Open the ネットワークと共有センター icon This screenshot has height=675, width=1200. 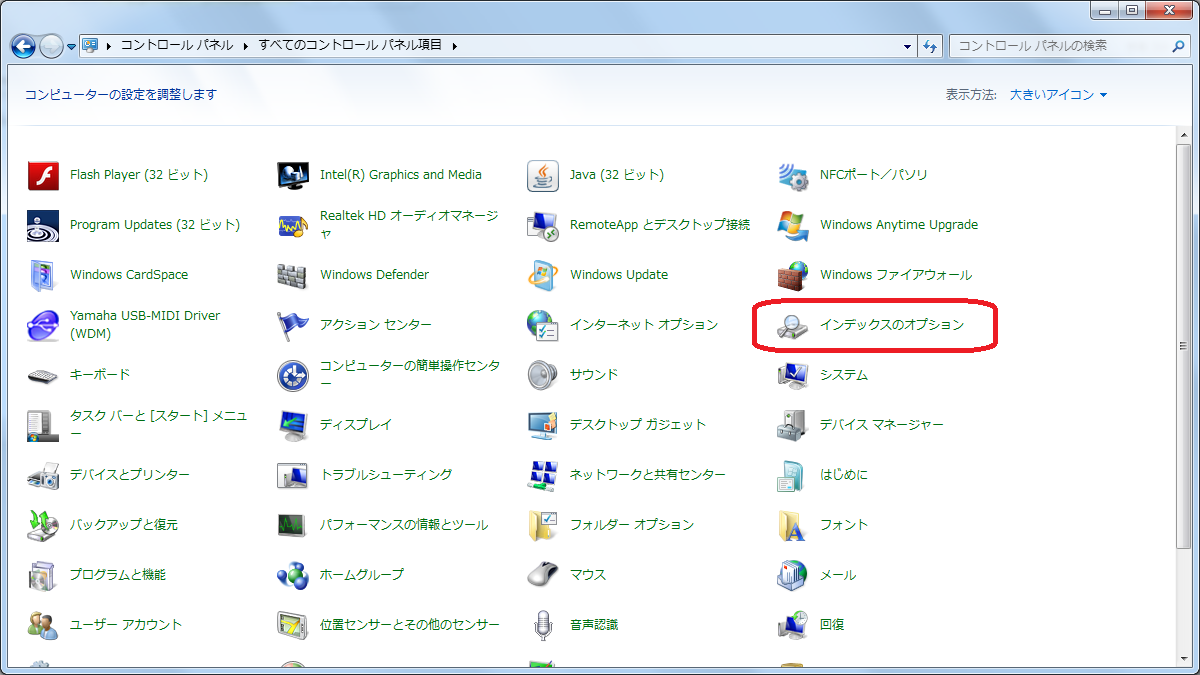(x=543, y=475)
